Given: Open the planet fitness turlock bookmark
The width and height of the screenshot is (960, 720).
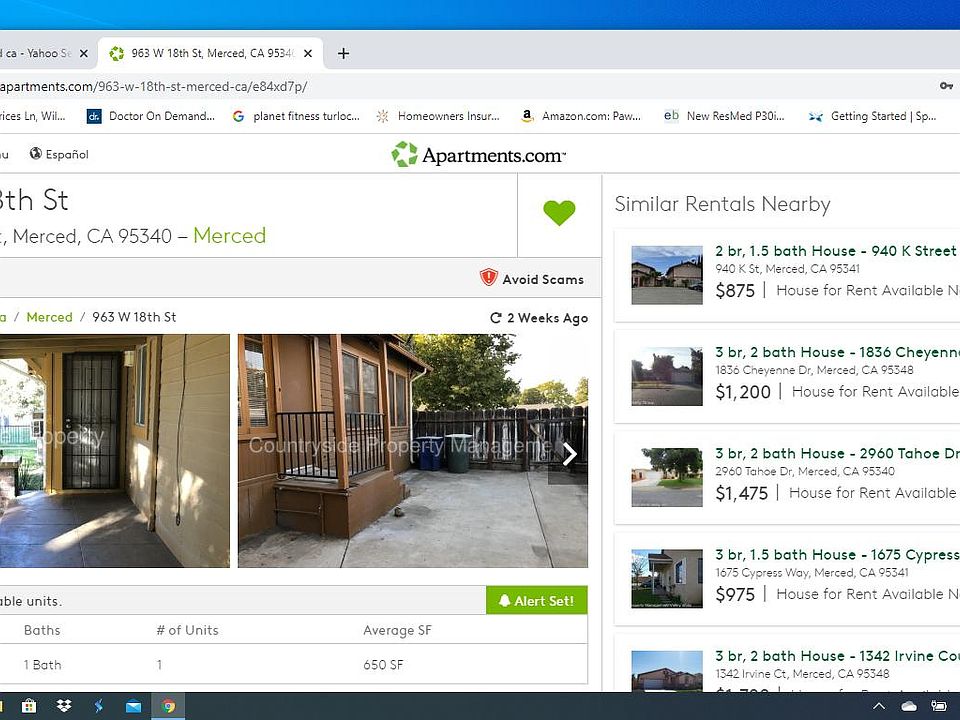Looking at the screenshot, I should [296, 116].
